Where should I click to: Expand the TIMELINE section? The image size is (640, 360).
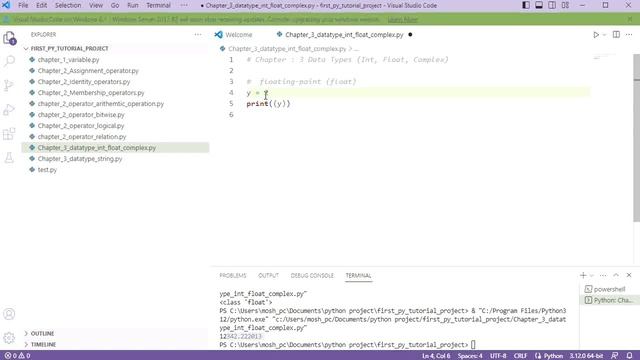pyautogui.click(x=43, y=344)
